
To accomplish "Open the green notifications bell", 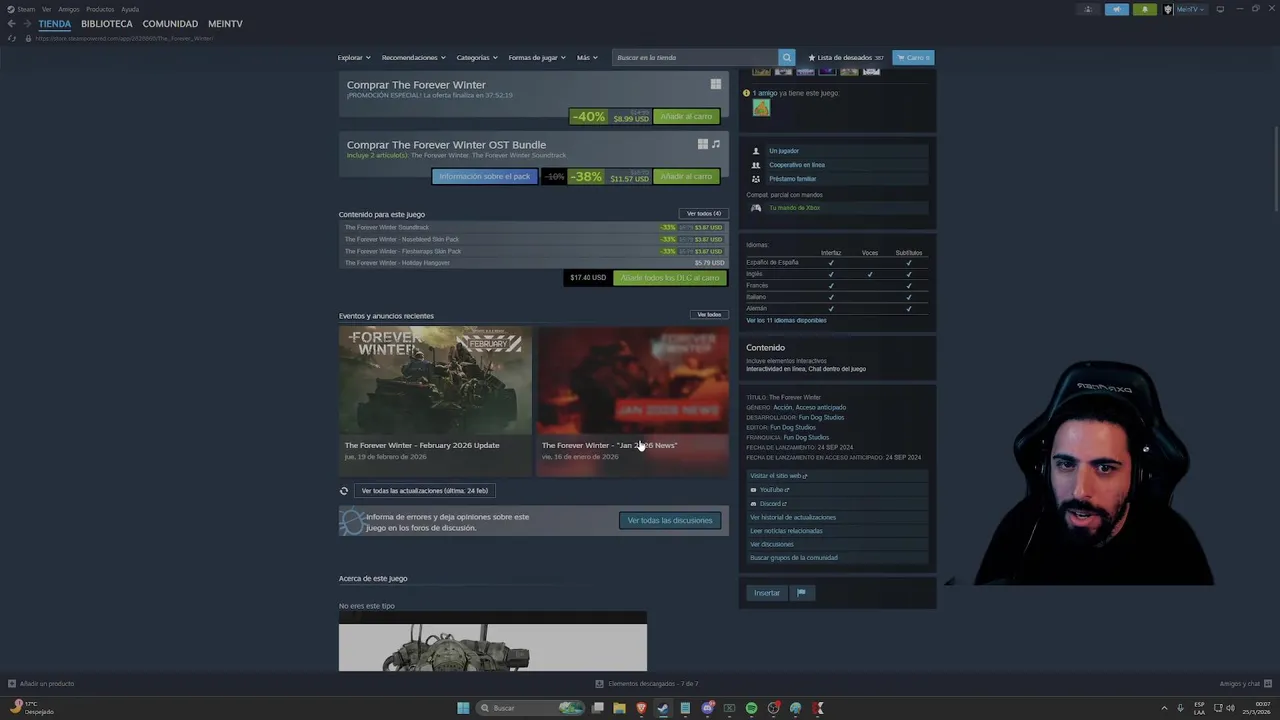I will click(1145, 9).
